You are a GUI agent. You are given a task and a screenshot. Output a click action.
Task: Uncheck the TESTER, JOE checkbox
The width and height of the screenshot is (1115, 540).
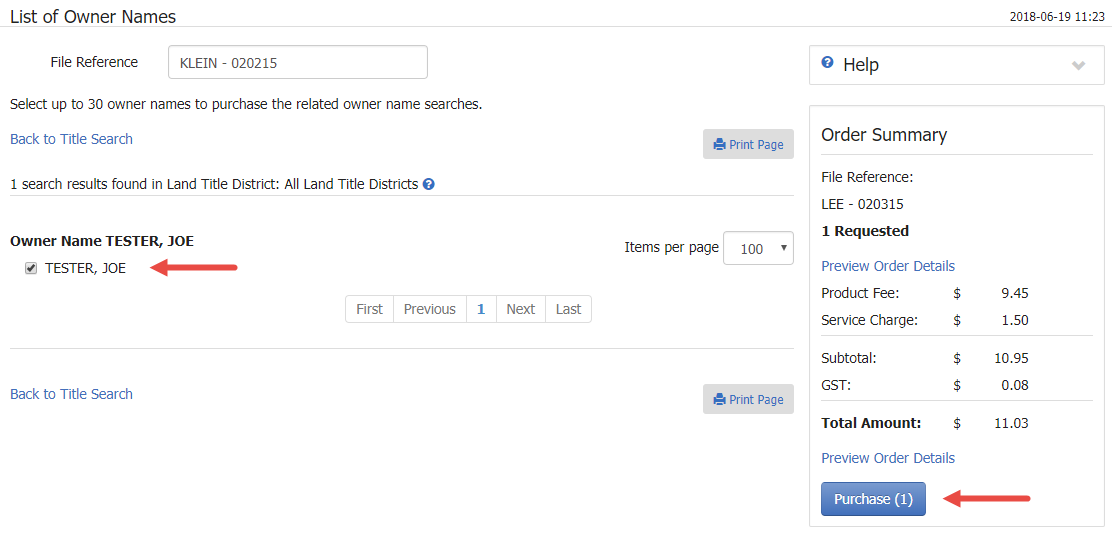(31, 268)
